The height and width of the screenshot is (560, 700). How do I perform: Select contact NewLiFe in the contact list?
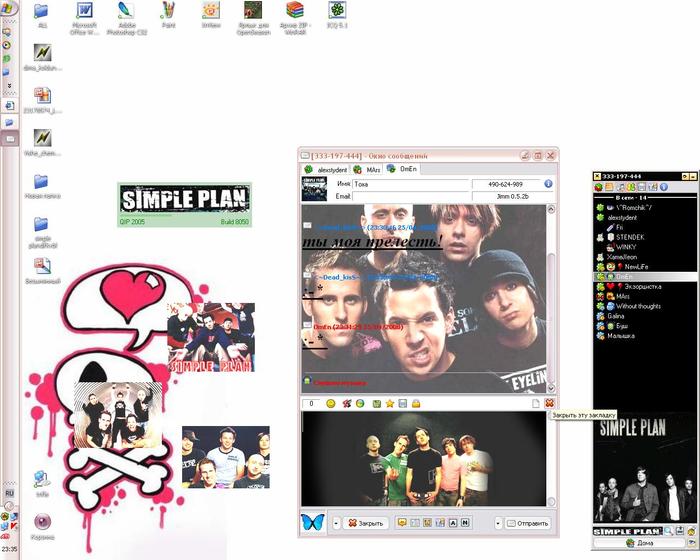click(645, 267)
